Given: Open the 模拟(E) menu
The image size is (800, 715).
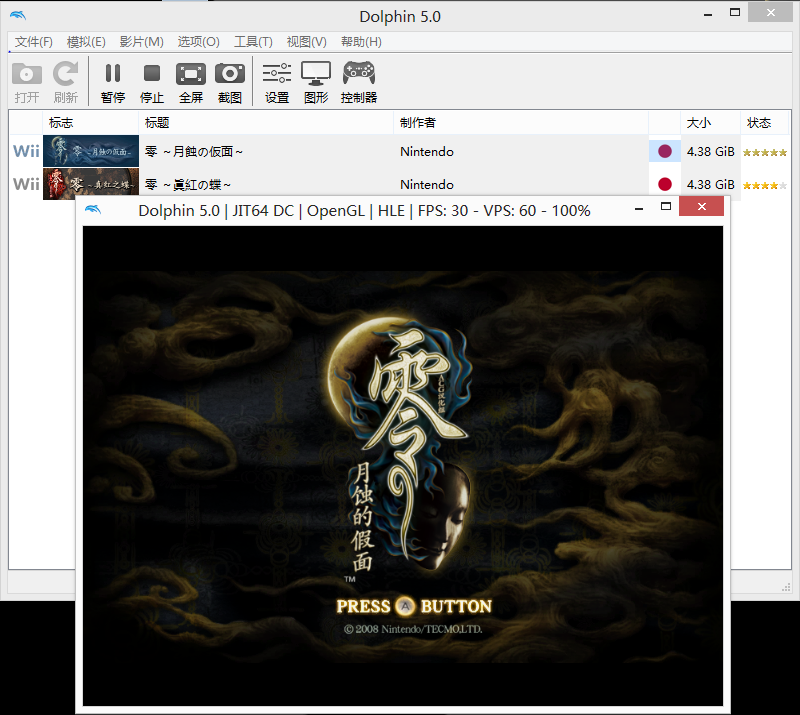Looking at the screenshot, I should 86,42.
